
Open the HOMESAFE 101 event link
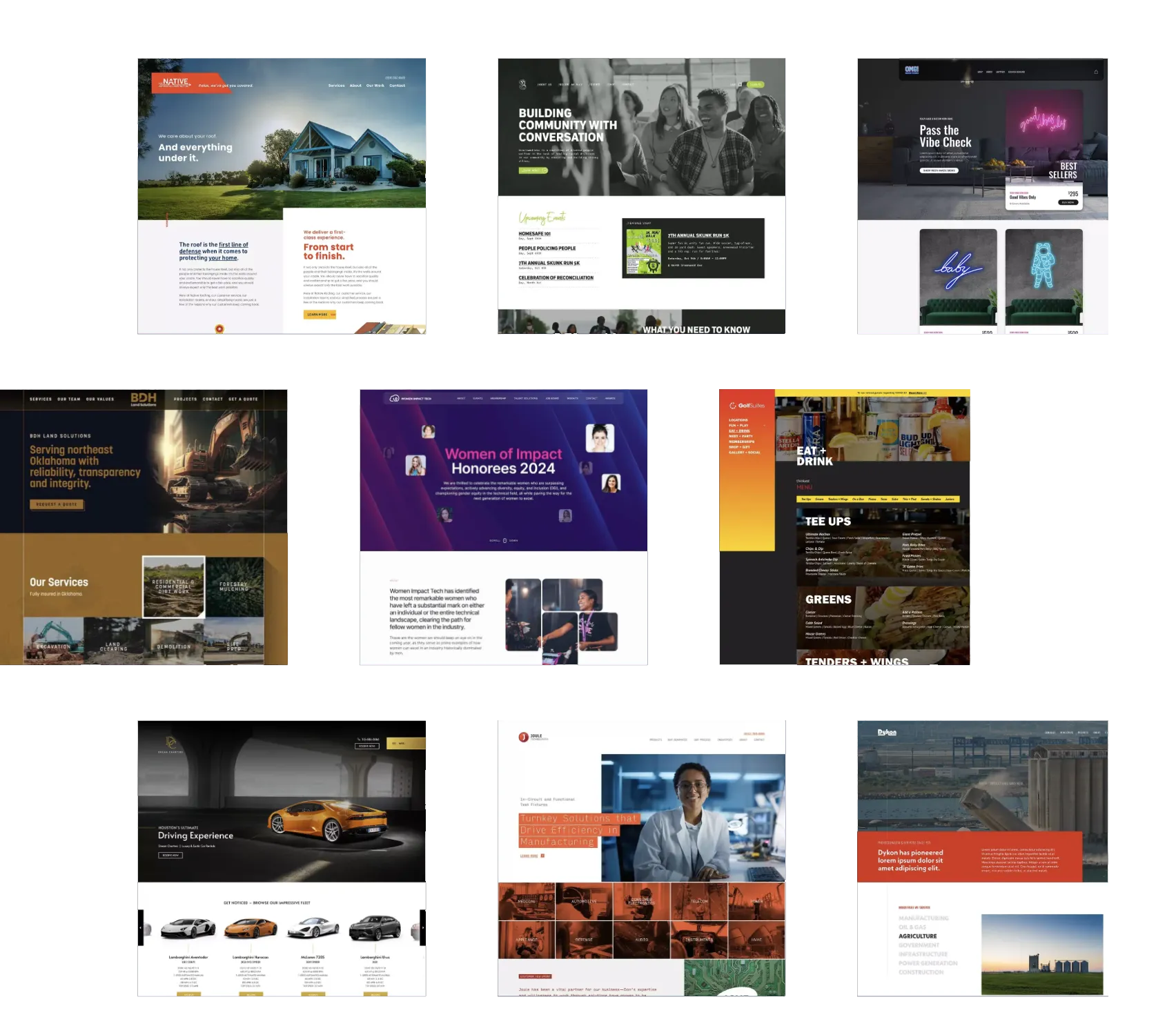pyautogui.click(x=535, y=234)
